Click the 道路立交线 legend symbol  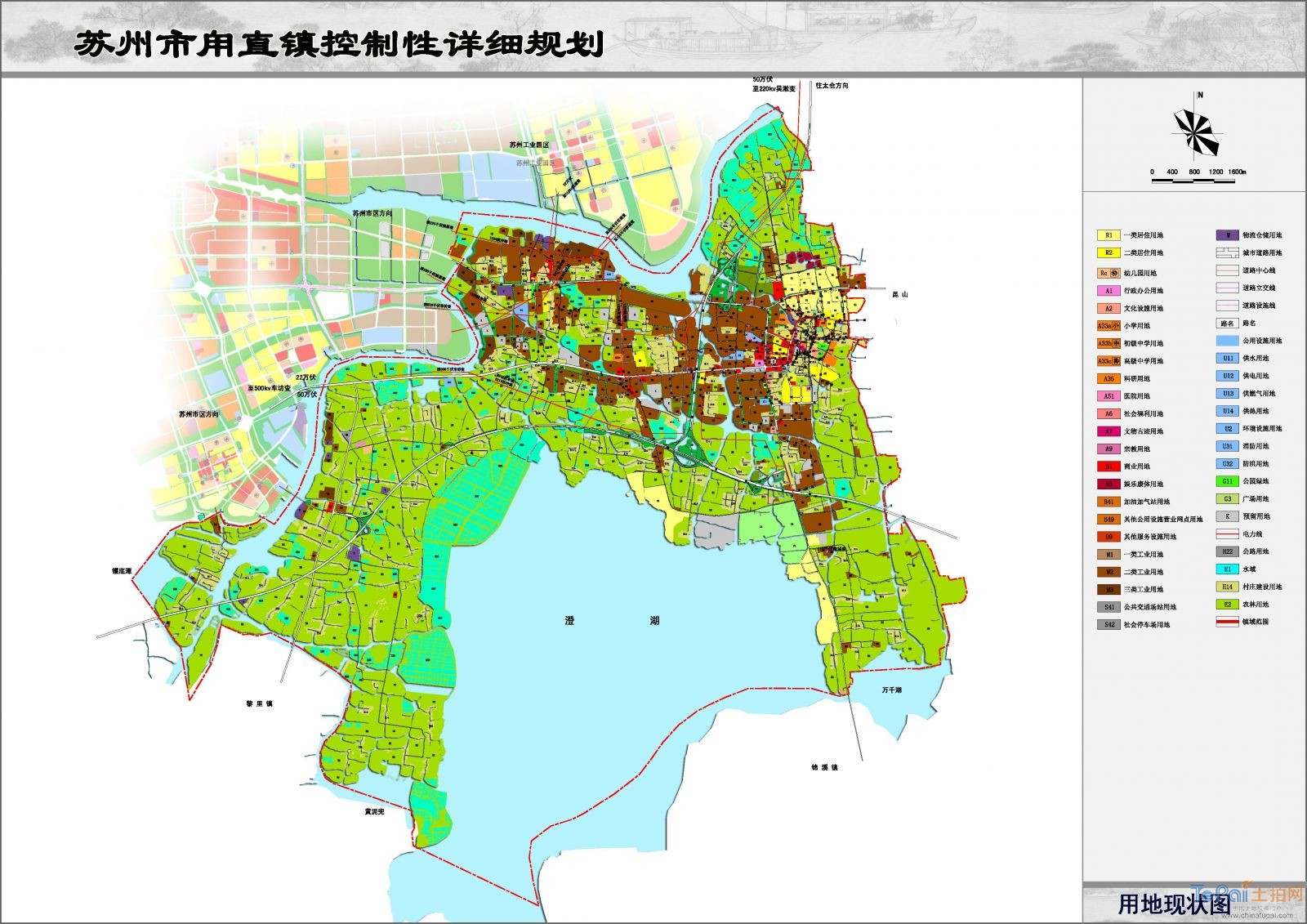[1228, 288]
